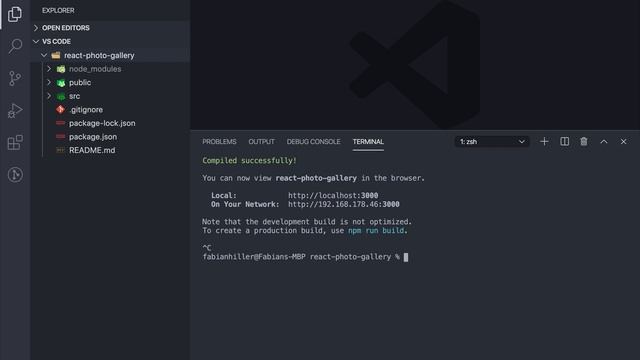This screenshot has height=360, width=640.
Task: Open the .gitignore file
Action: coord(86,109)
